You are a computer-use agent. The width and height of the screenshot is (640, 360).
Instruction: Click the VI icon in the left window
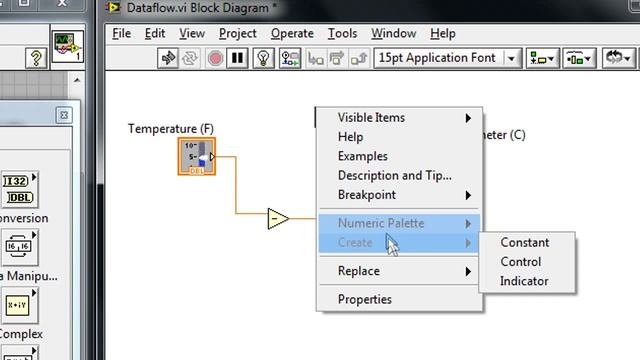click(x=67, y=46)
